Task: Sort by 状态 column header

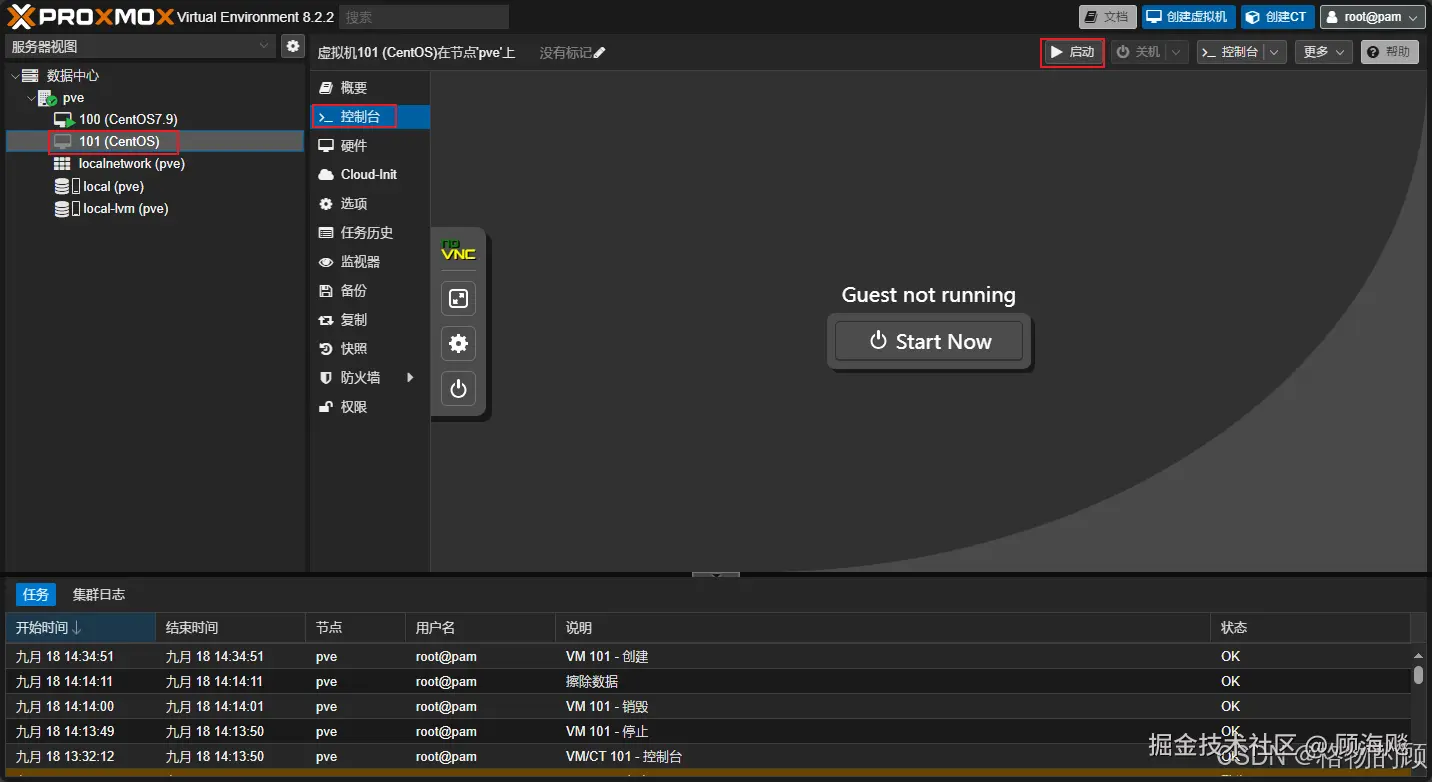Action: [x=1310, y=628]
